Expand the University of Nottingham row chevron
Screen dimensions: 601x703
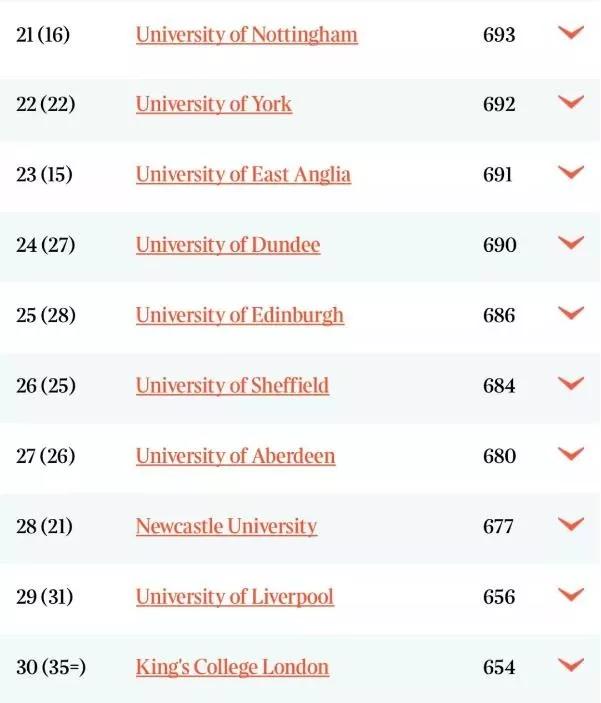[570, 33]
